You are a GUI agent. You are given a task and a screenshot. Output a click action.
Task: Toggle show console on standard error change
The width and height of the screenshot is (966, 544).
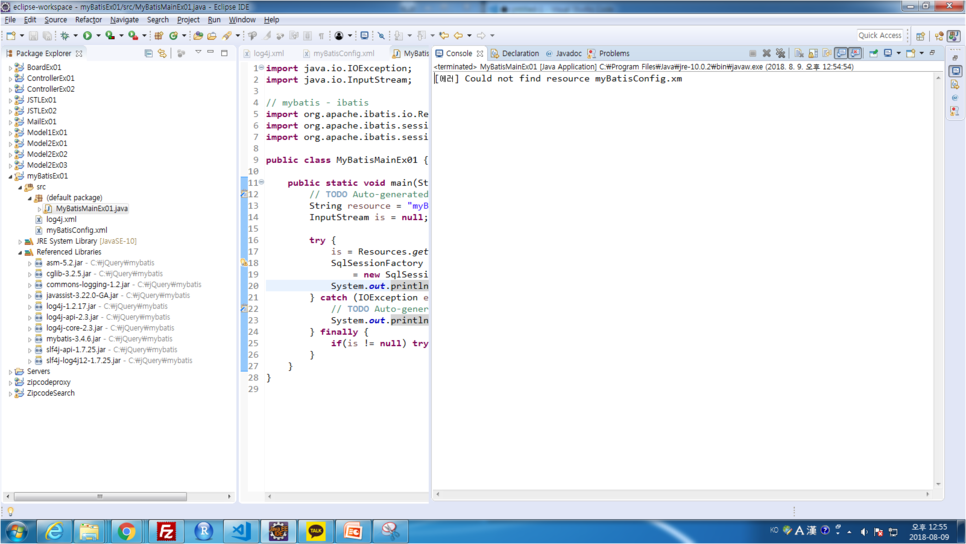(x=855, y=54)
